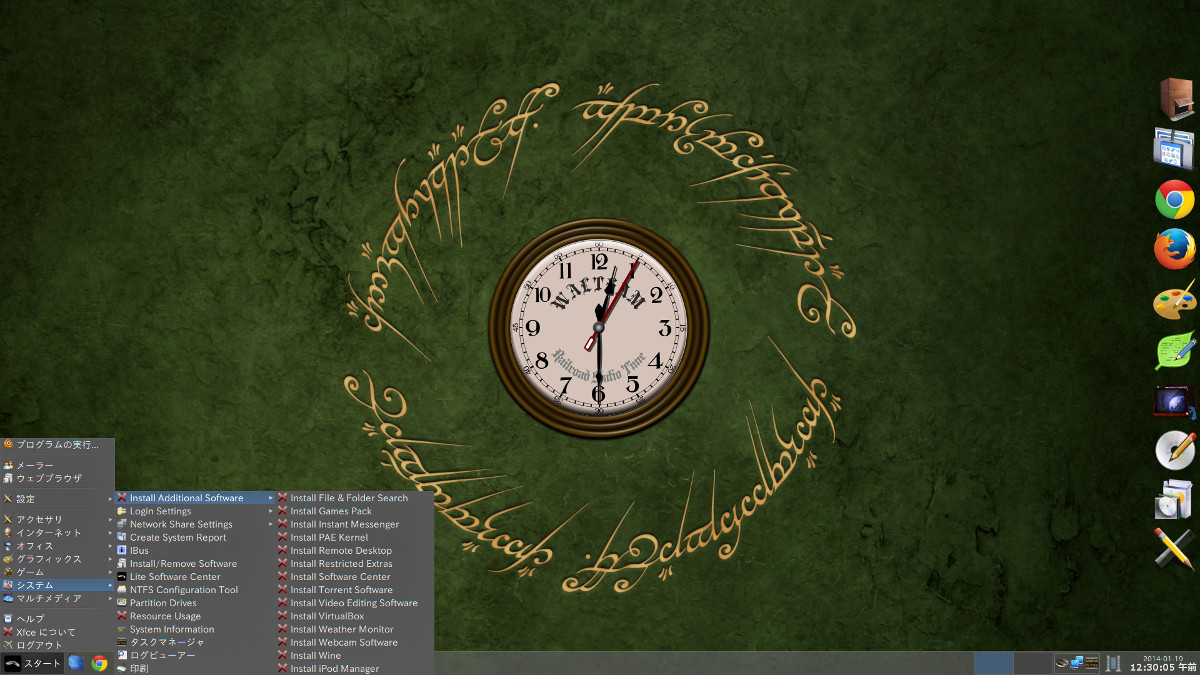Open the disc burner icon with pencil
The height and width of the screenshot is (675, 1200).
[1175, 450]
